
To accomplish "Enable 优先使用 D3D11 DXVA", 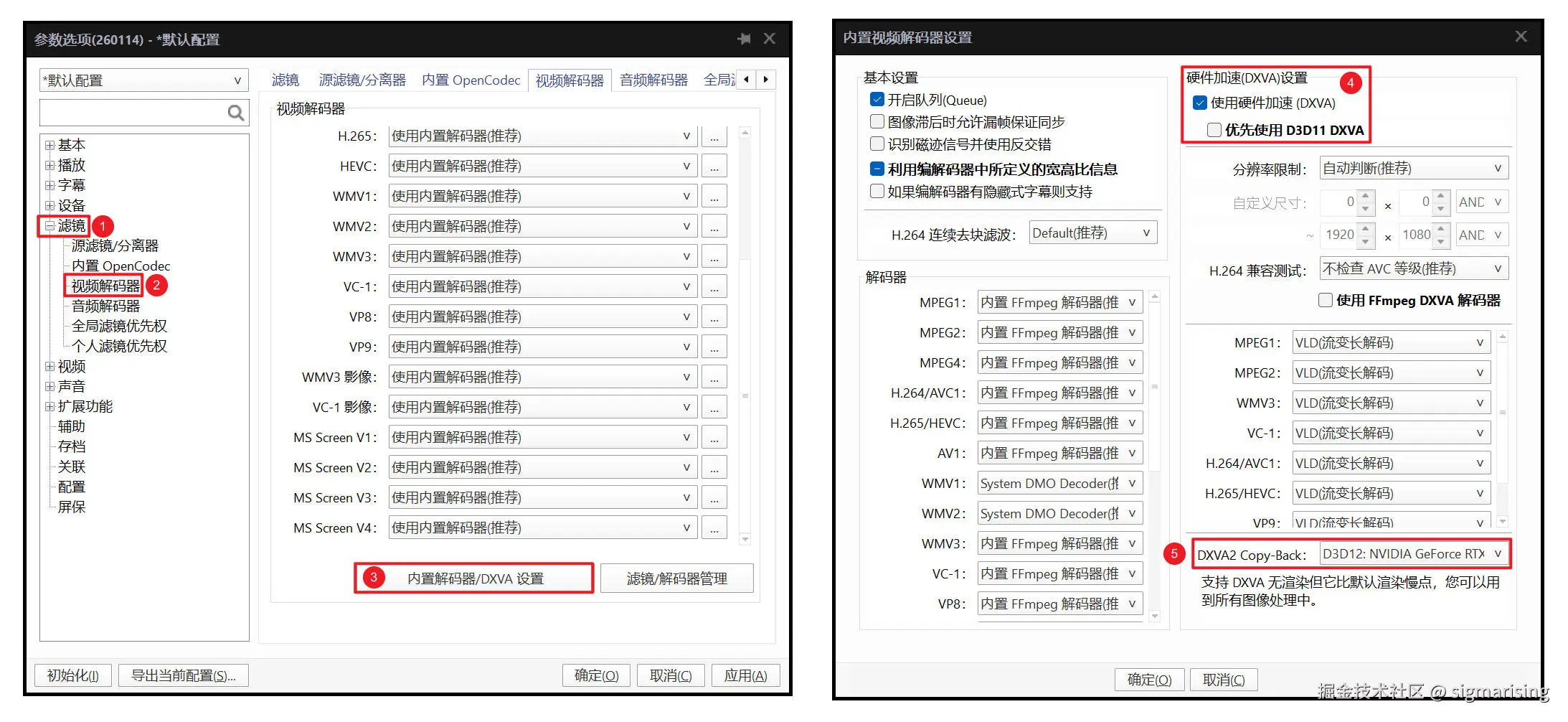I will point(1214,130).
